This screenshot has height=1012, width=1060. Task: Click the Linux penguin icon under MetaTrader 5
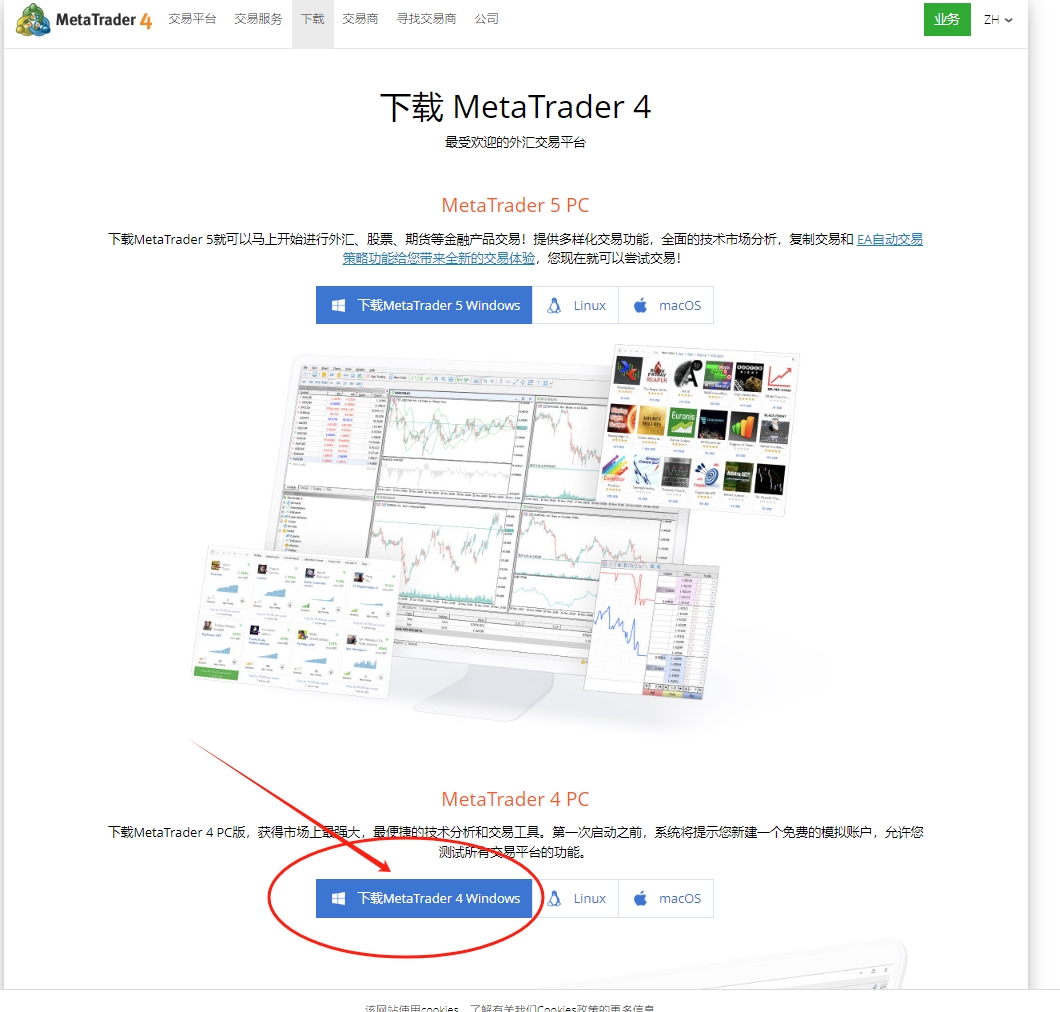point(554,306)
